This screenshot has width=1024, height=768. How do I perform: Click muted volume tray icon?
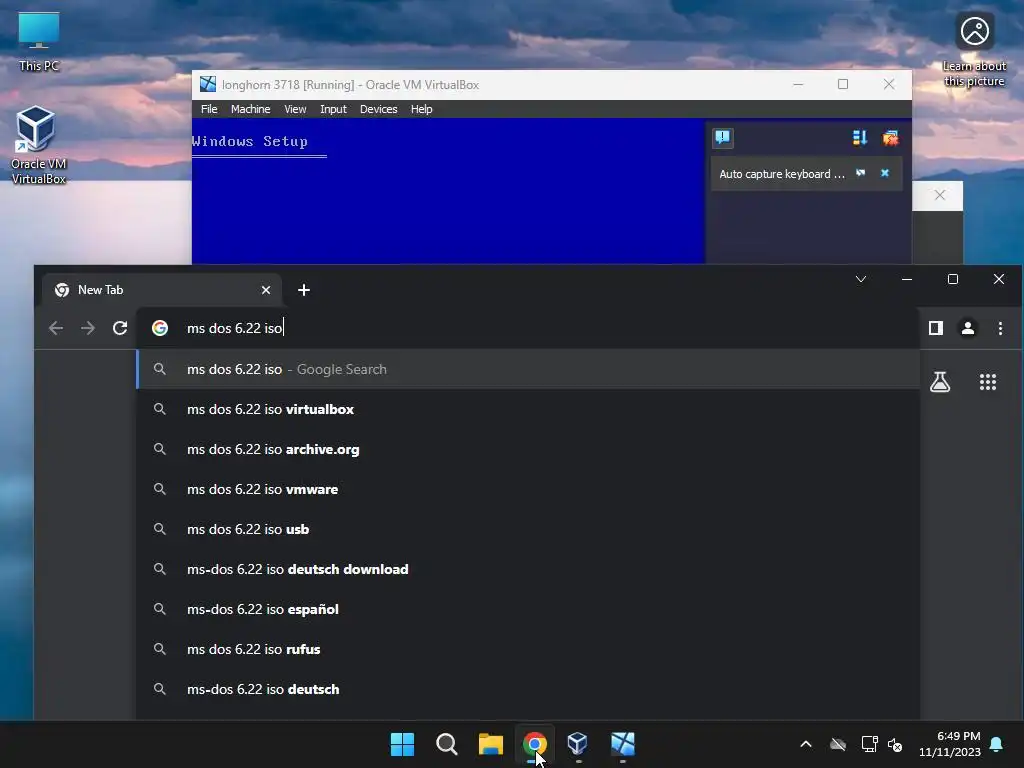coord(895,744)
